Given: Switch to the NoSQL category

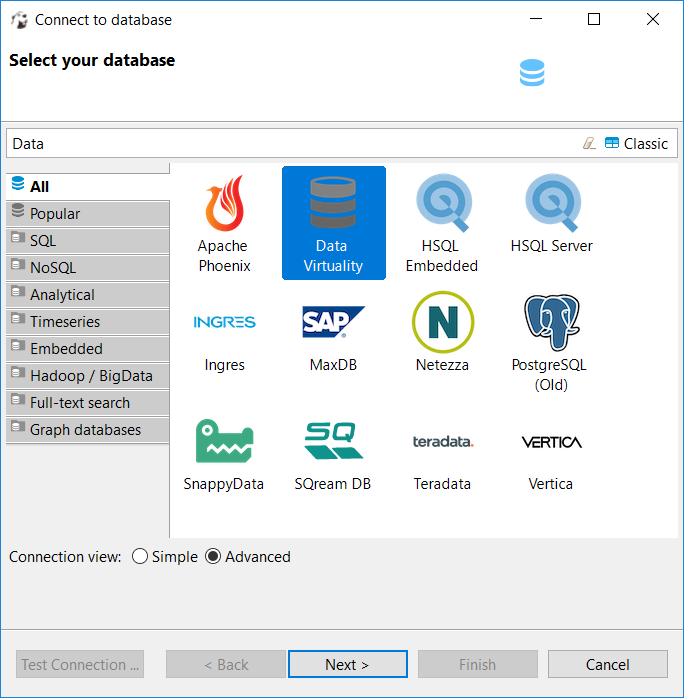Looking at the screenshot, I should click(88, 268).
